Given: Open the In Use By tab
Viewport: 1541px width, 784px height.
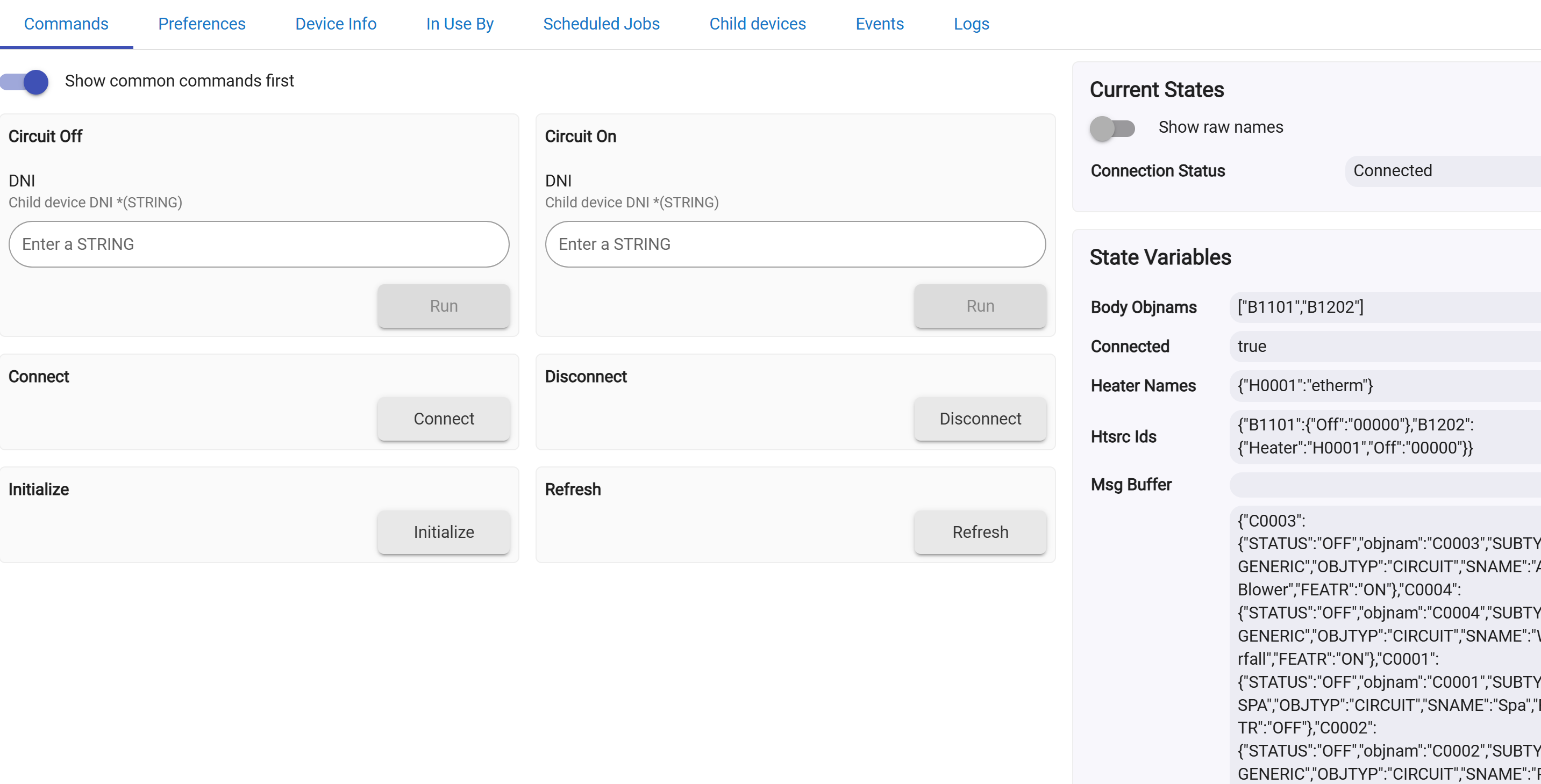Looking at the screenshot, I should click(459, 24).
